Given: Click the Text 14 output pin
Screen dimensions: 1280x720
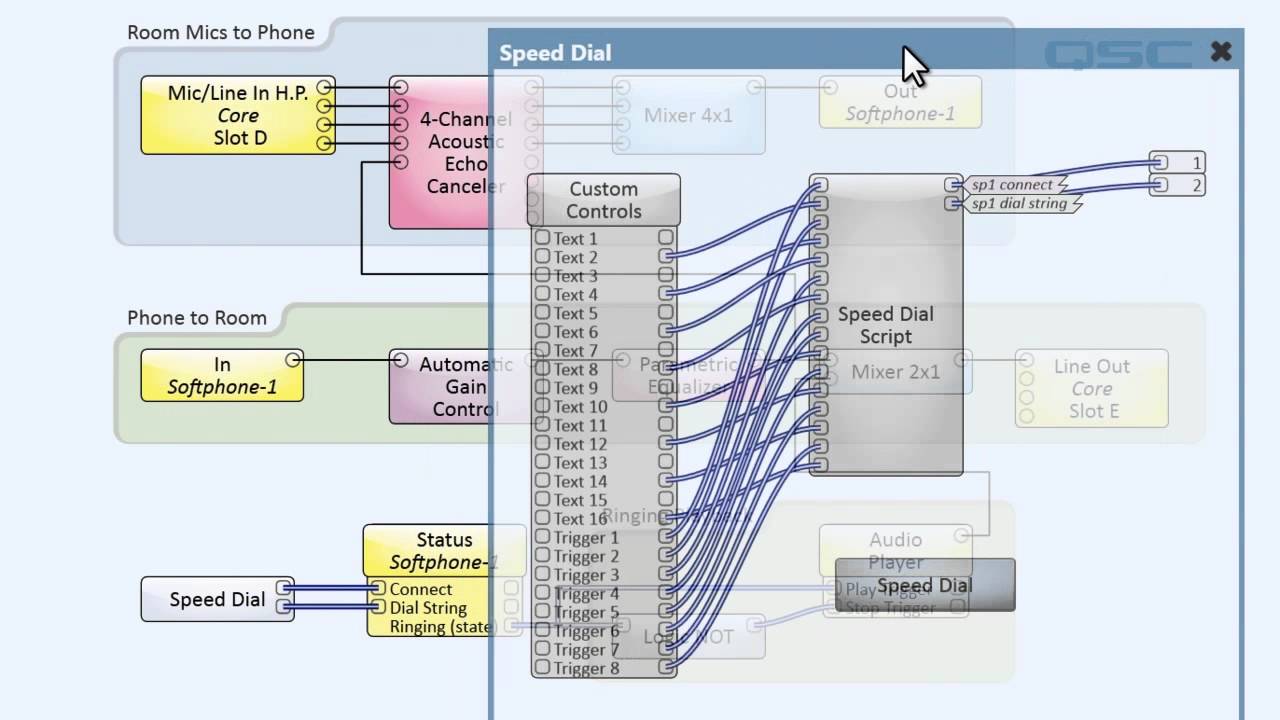Looking at the screenshot, I should click(x=666, y=481).
